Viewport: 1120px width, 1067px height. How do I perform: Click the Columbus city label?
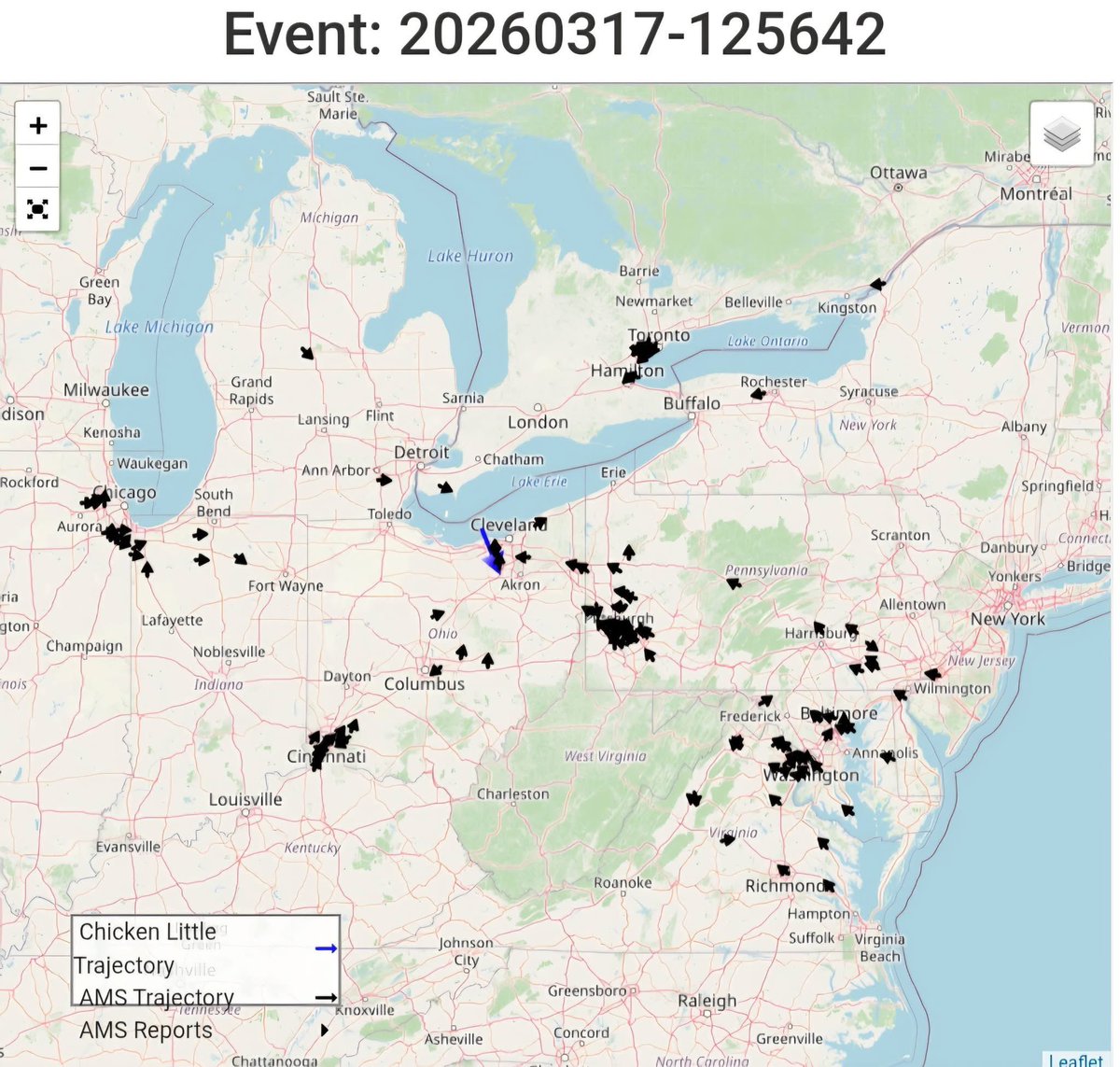[425, 683]
